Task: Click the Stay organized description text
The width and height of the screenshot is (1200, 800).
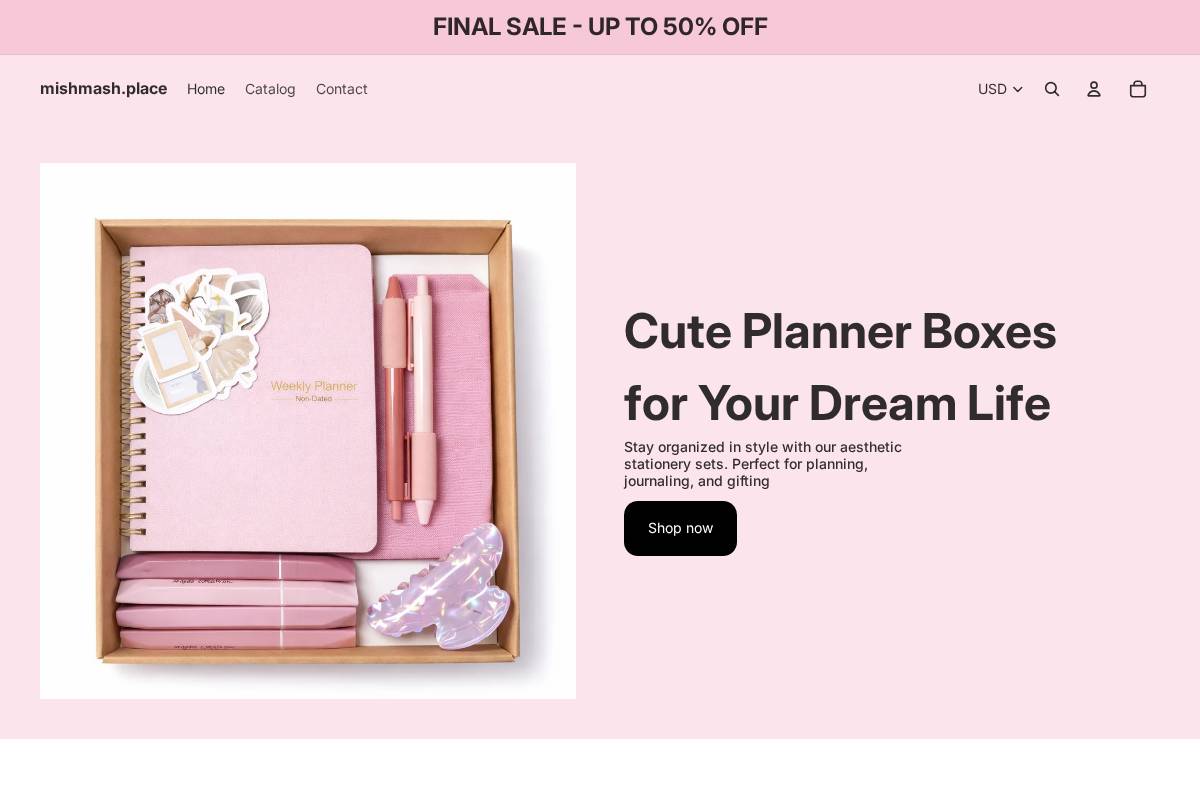Action: pos(763,464)
